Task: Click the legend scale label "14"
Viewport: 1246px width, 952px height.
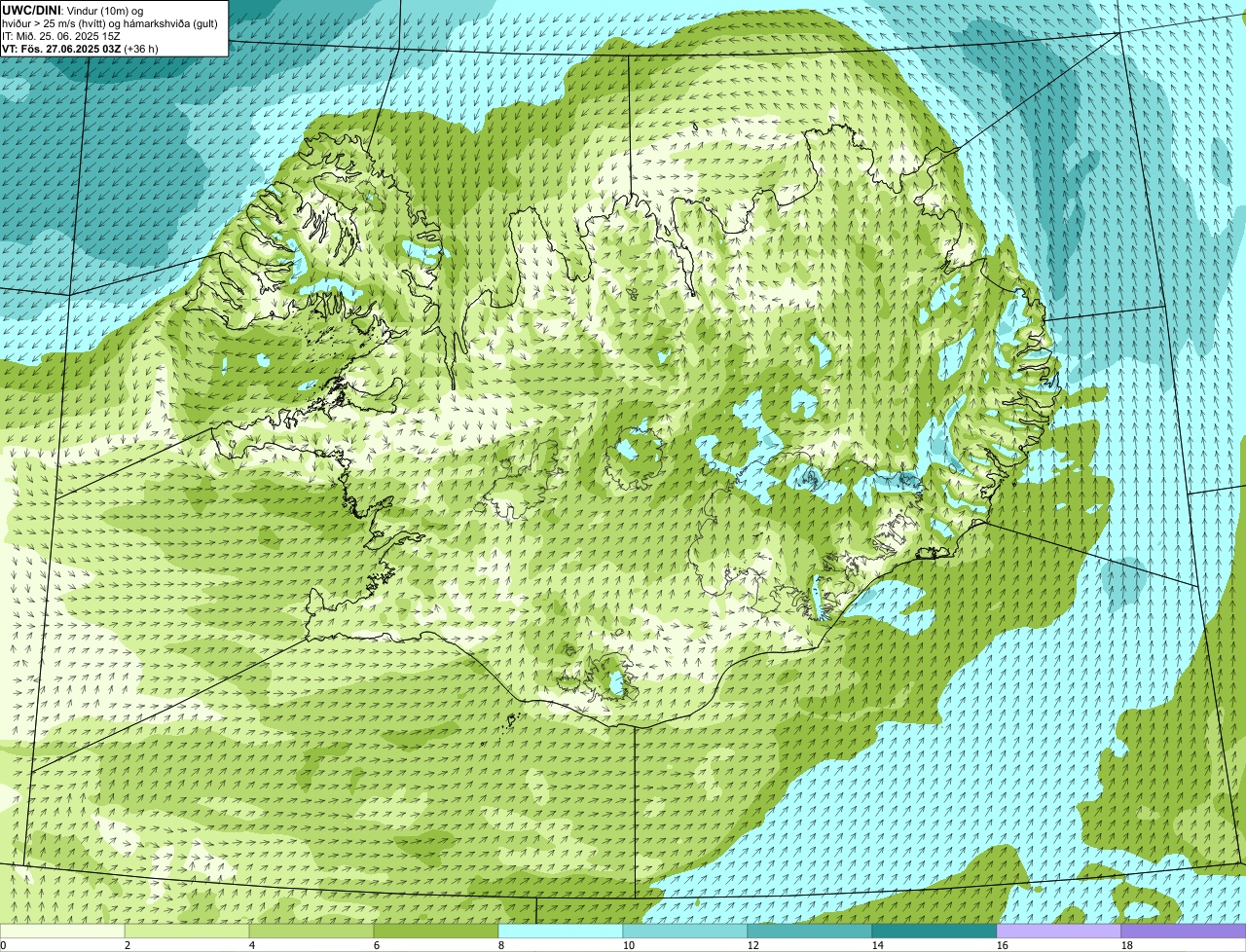Action: (878, 945)
